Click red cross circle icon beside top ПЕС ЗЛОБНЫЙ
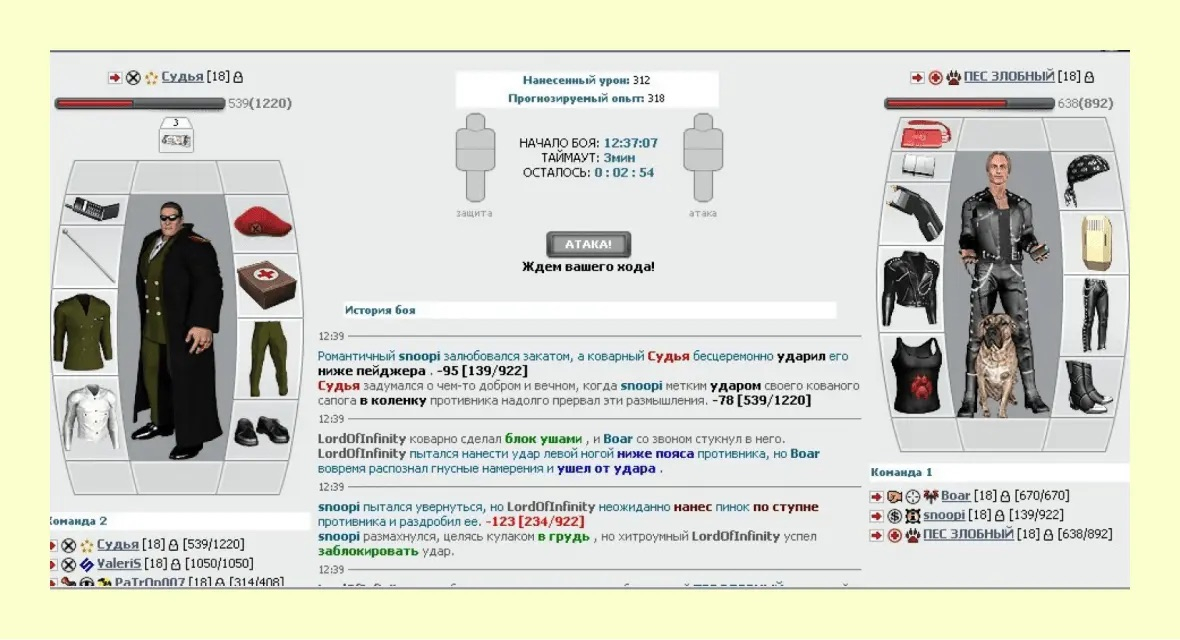 pyautogui.click(x=935, y=78)
